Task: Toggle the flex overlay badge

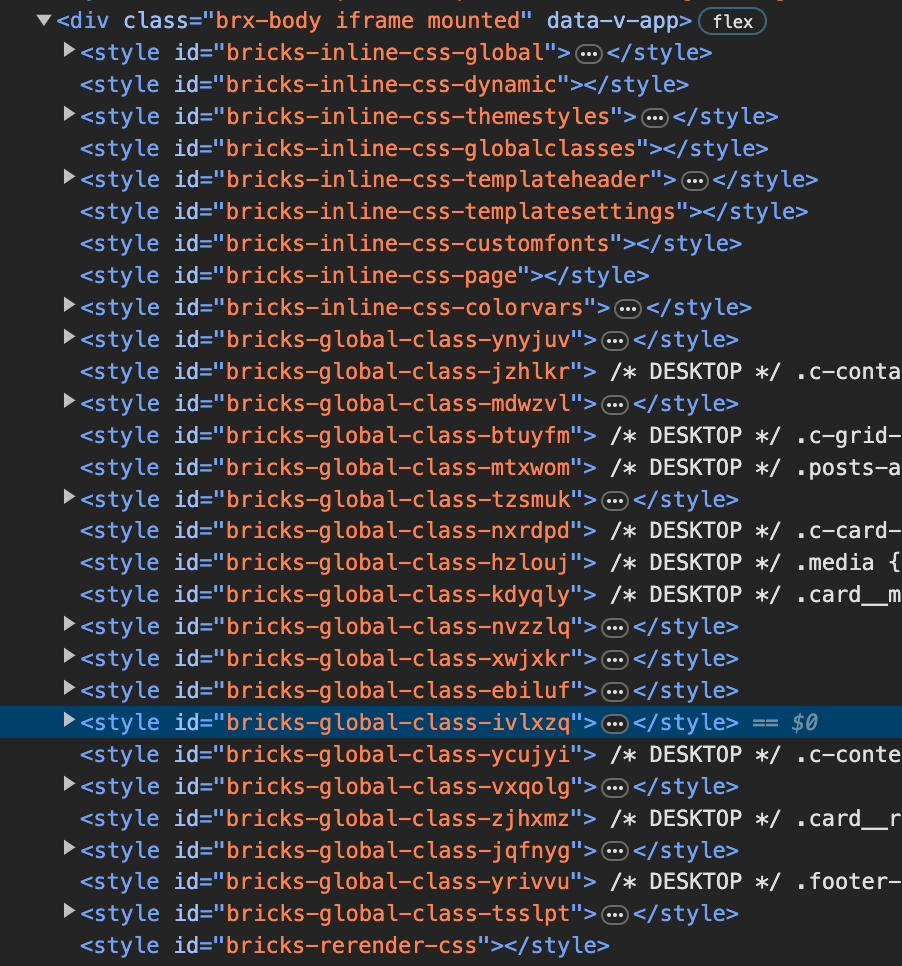Action: (x=732, y=21)
